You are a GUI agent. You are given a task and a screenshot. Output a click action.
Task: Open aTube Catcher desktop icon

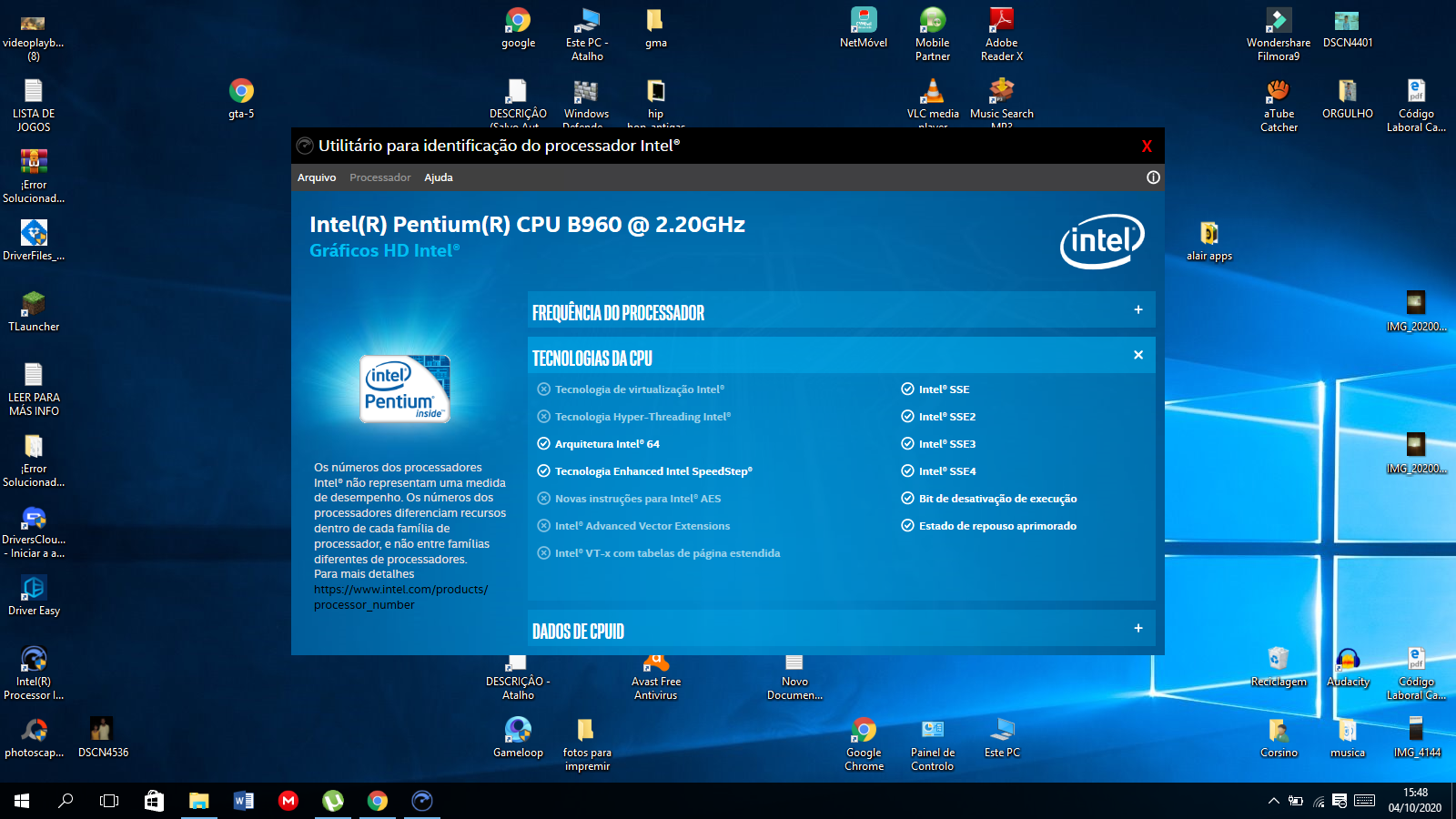(1279, 106)
